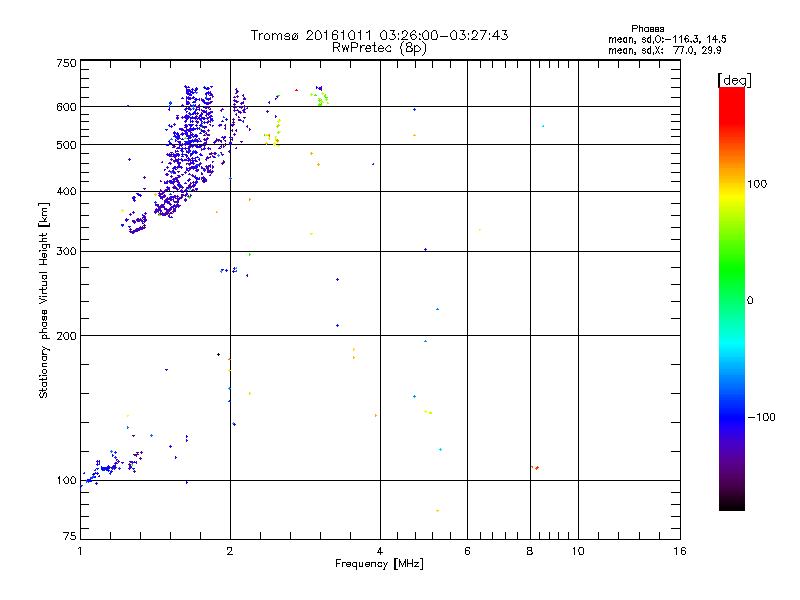
Task: Click 'mean, sd,X: 77.0, 29.9' statistics line
Action: point(665,50)
